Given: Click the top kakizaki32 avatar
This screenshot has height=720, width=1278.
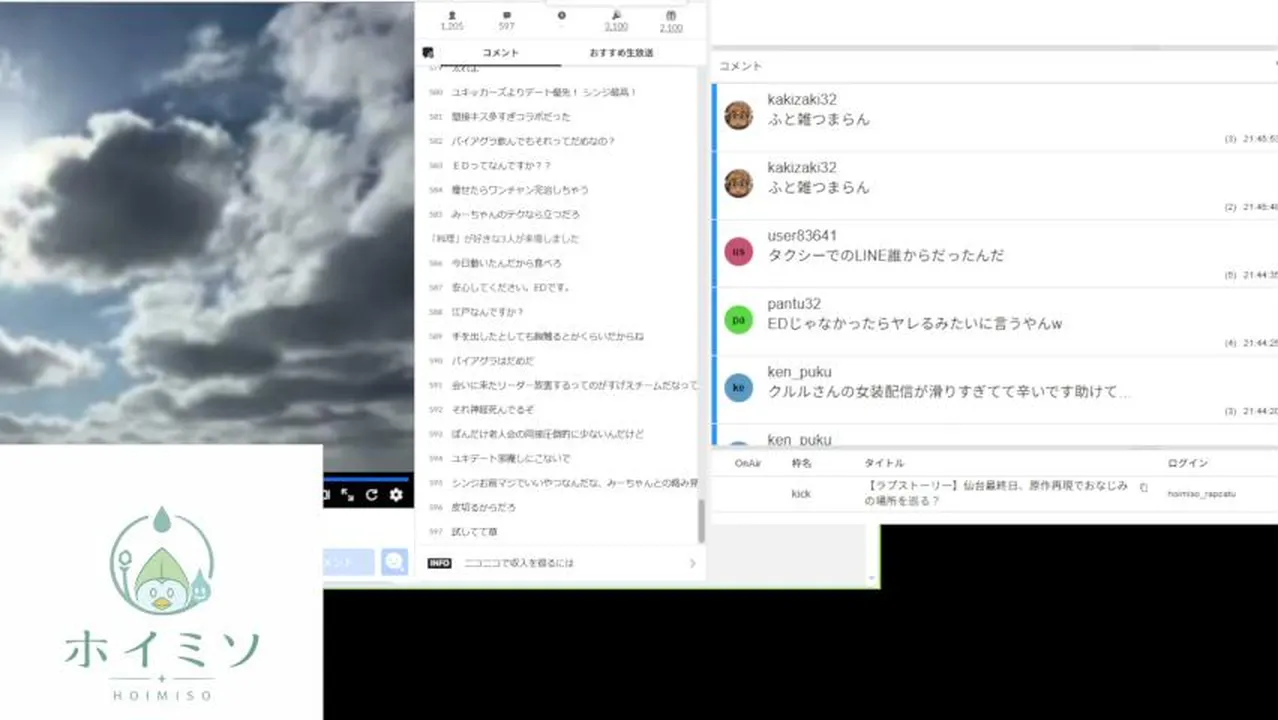Looking at the screenshot, I should point(738,115).
